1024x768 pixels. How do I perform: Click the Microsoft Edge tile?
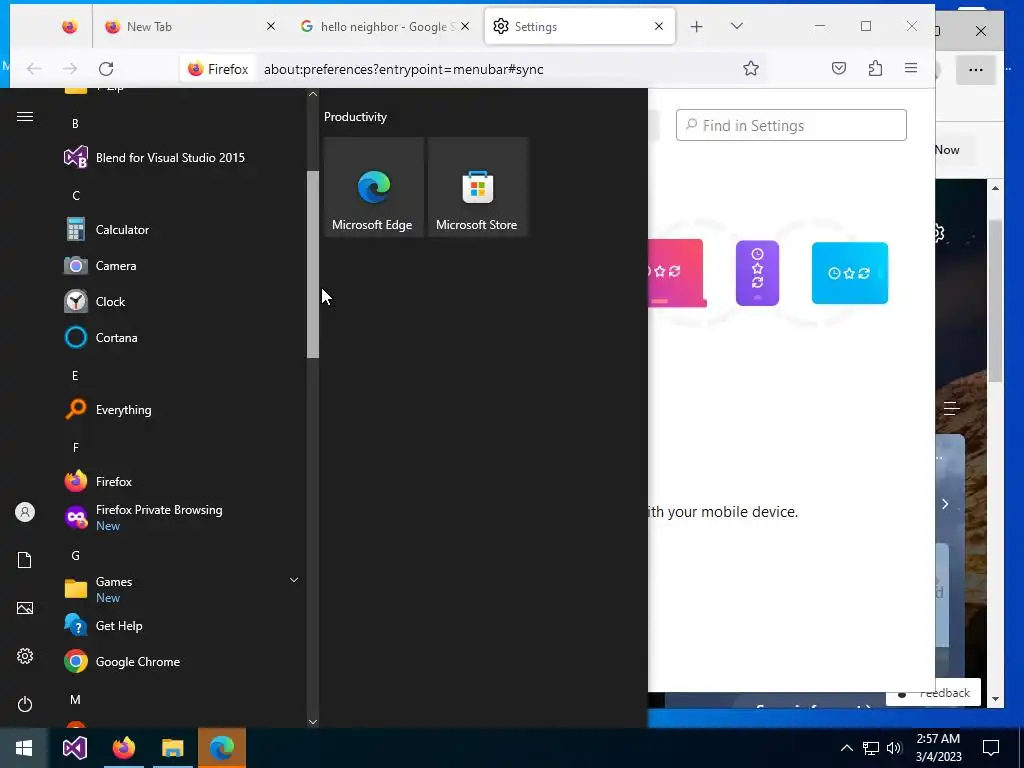pos(373,187)
